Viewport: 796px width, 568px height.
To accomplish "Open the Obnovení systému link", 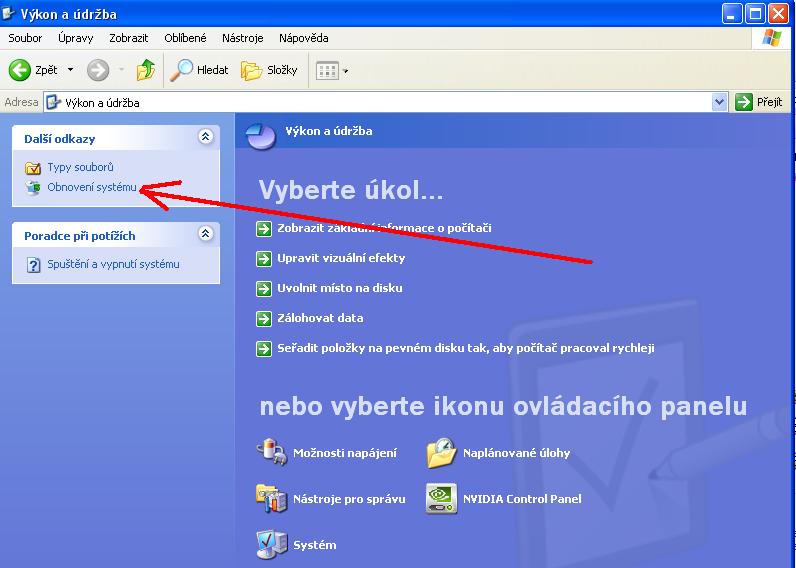I will click(x=92, y=187).
